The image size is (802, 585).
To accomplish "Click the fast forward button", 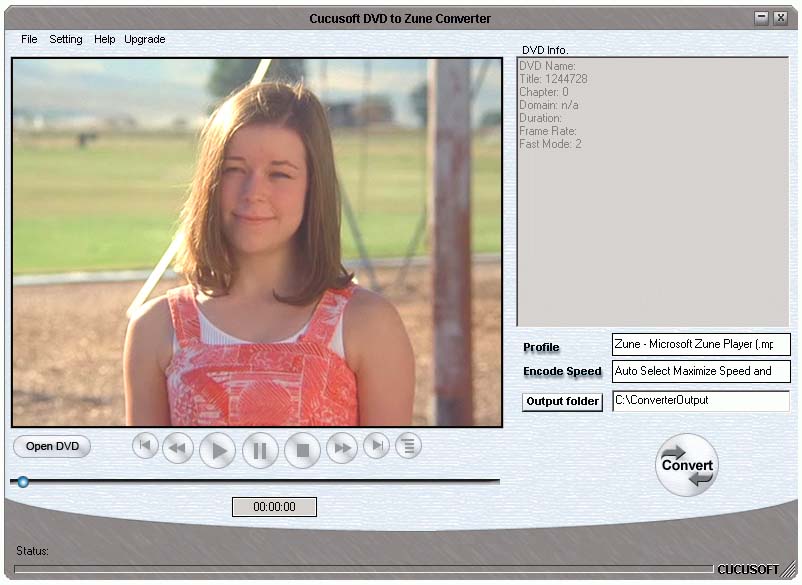I will [x=342, y=448].
